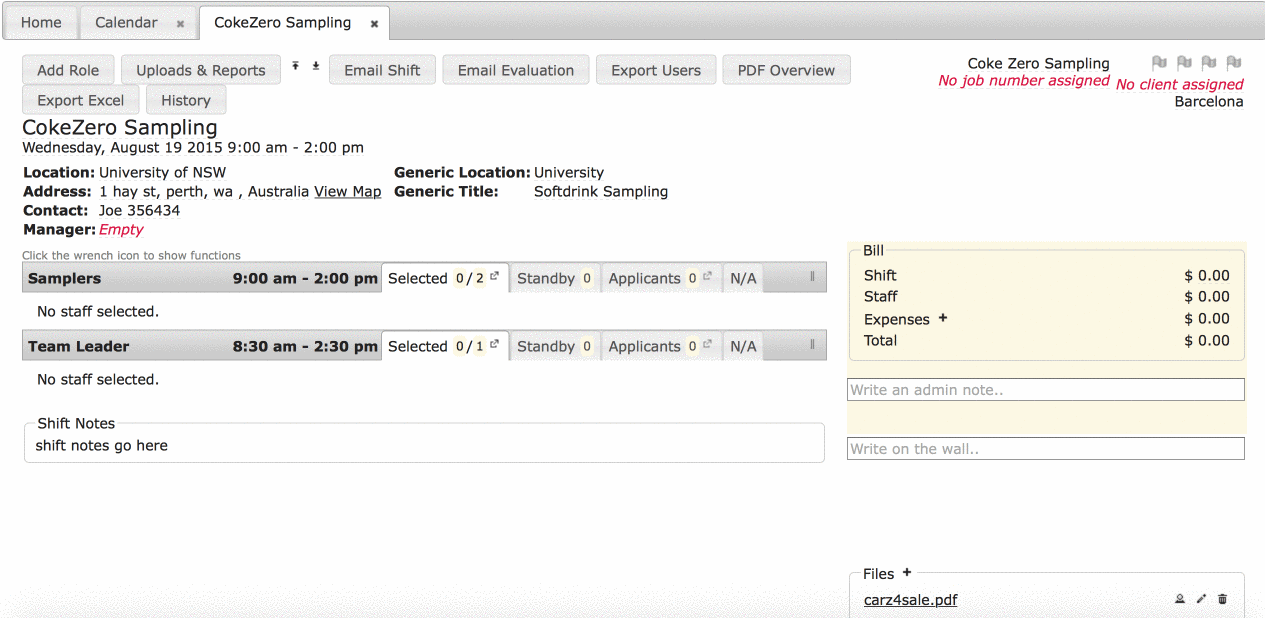Image resolution: width=1265 pixels, height=618 pixels.
Task: Click the University of NSW location value
Action: click(163, 172)
